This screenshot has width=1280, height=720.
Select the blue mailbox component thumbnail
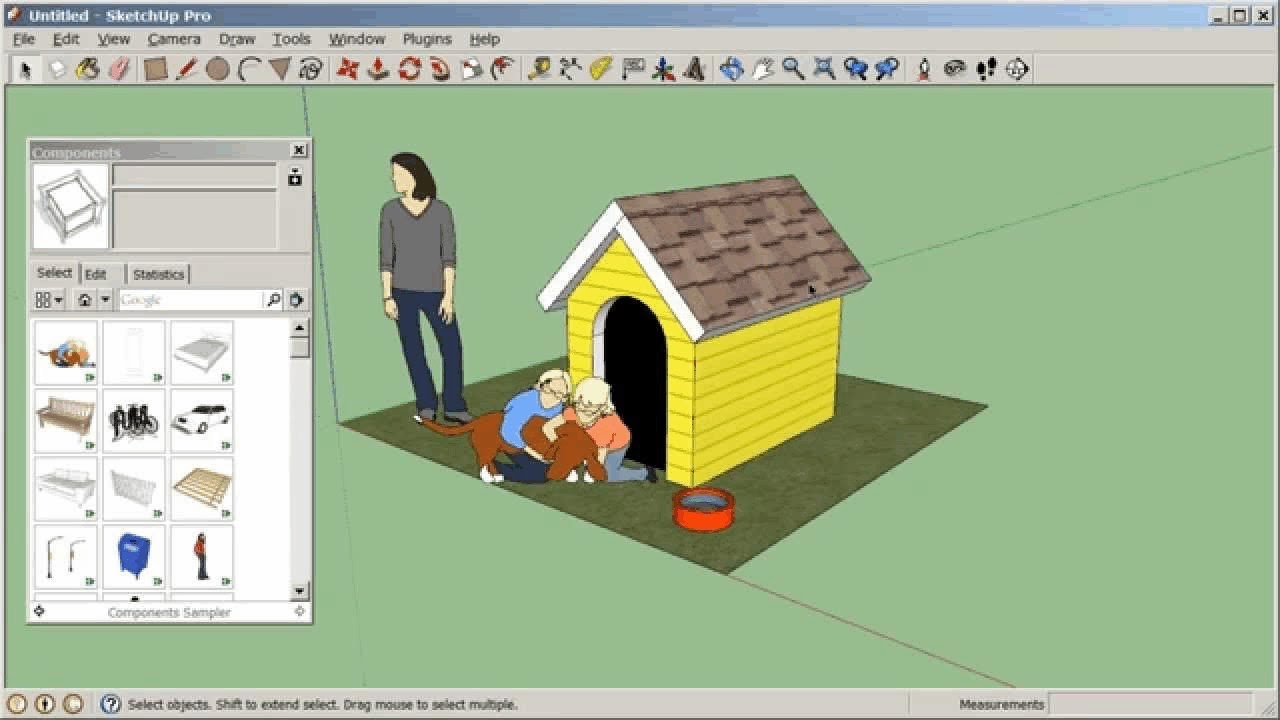tap(134, 556)
